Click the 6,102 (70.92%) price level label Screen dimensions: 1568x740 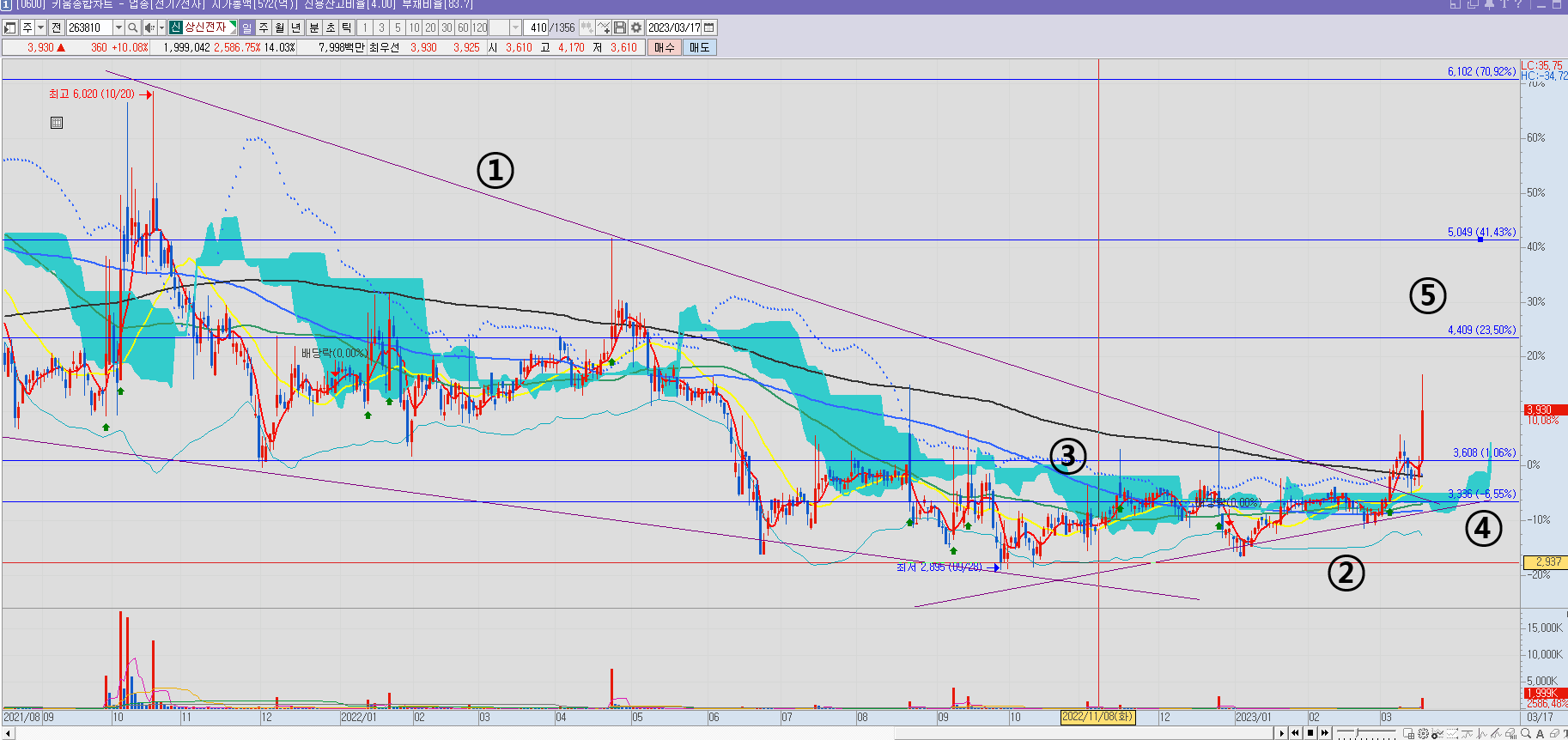1482,71
